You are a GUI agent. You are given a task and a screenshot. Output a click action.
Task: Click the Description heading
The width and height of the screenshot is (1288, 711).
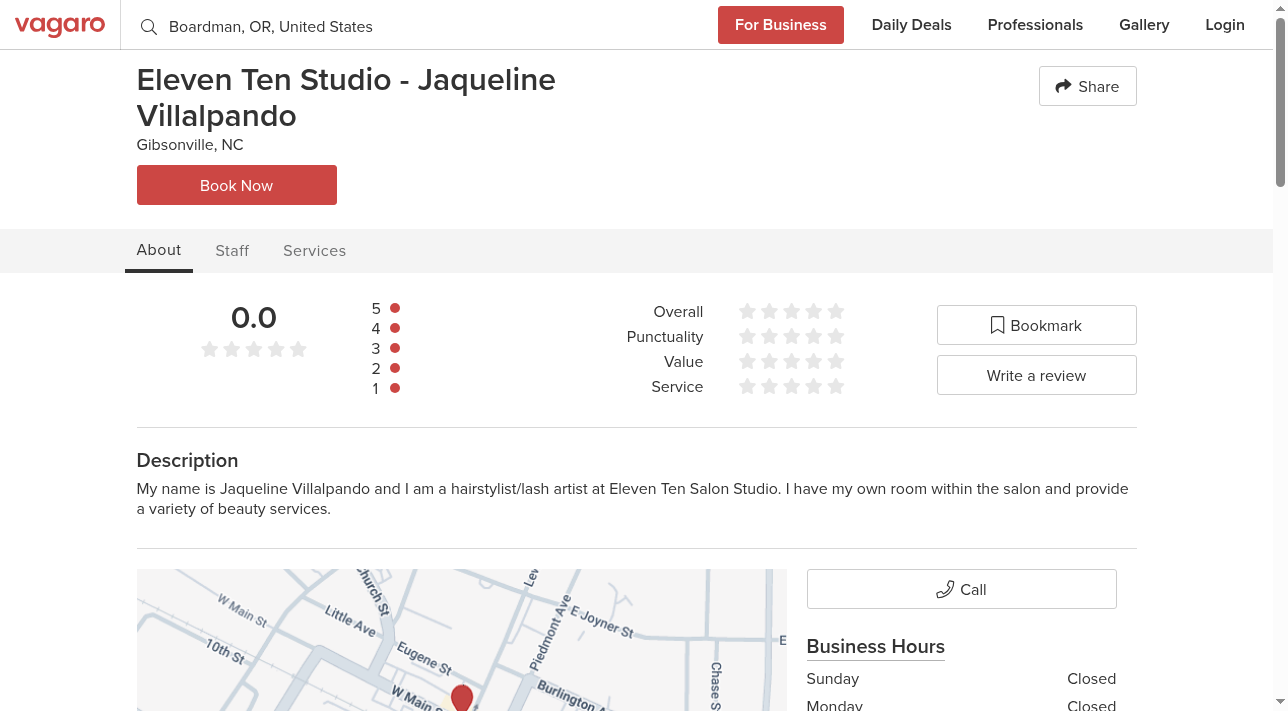pyautogui.click(x=188, y=461)
